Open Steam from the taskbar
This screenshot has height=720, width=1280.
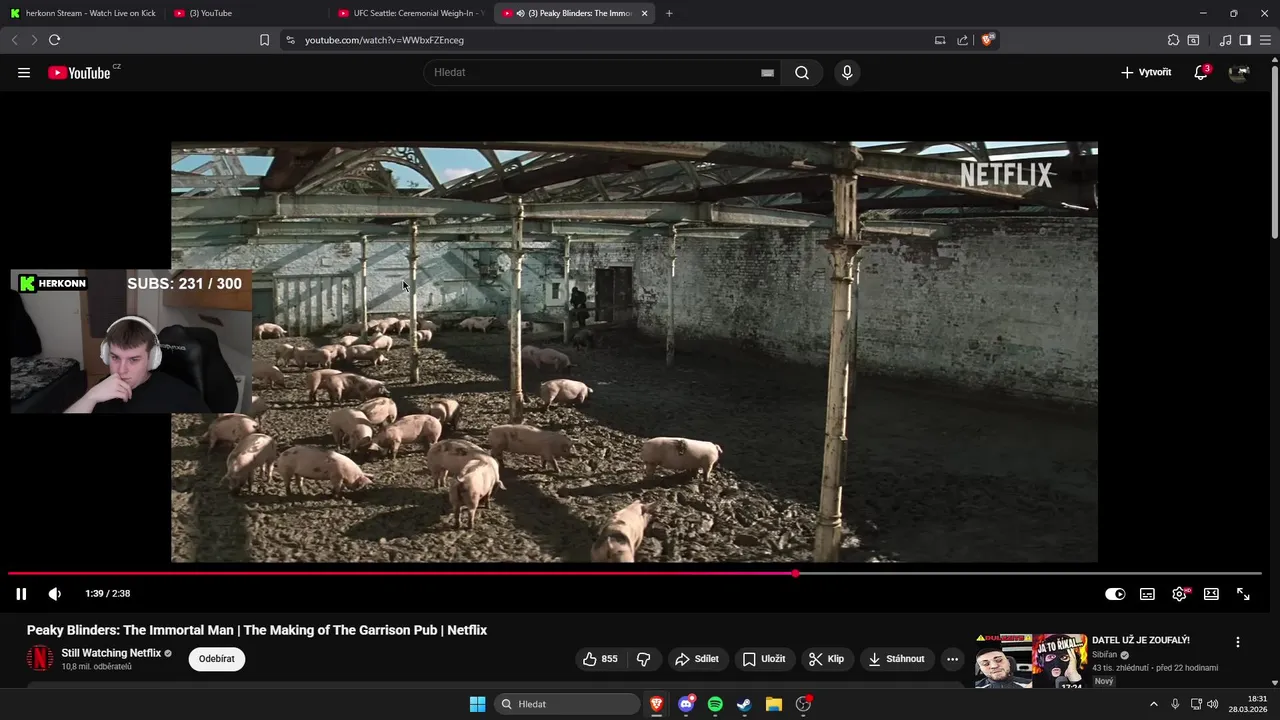pos(744,704)
